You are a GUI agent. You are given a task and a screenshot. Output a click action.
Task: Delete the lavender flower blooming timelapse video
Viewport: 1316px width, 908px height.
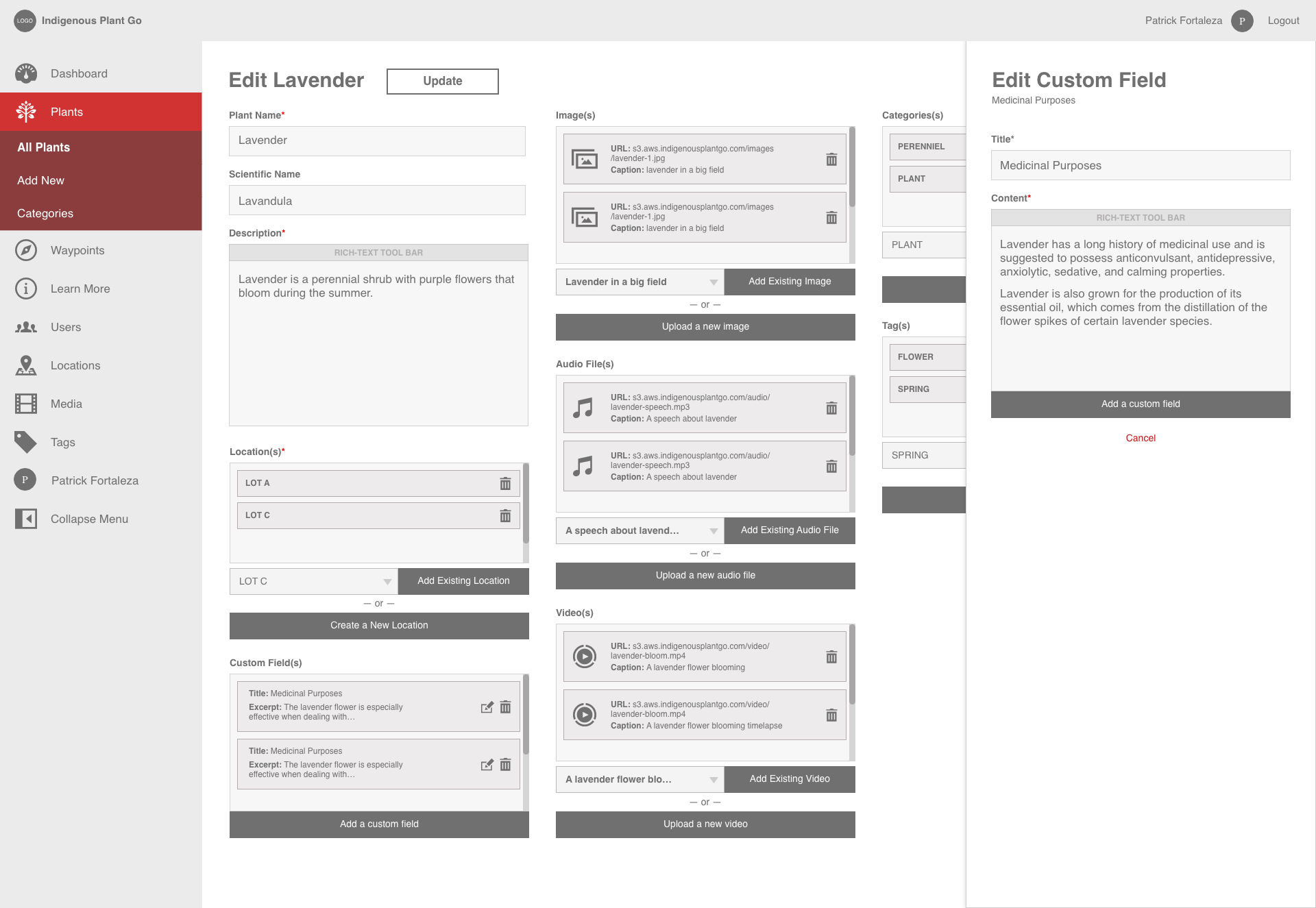(x=831, y=715)
